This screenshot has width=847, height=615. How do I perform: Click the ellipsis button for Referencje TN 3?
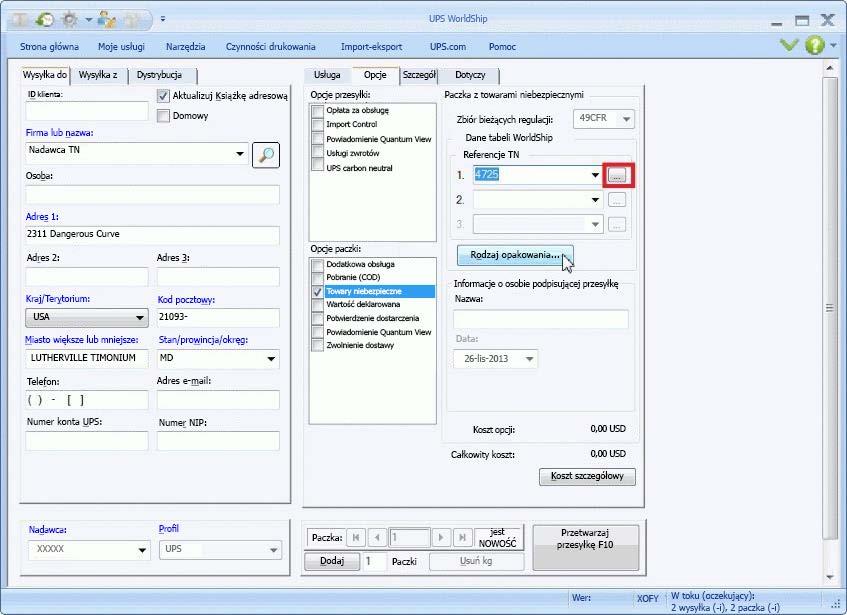617,224
